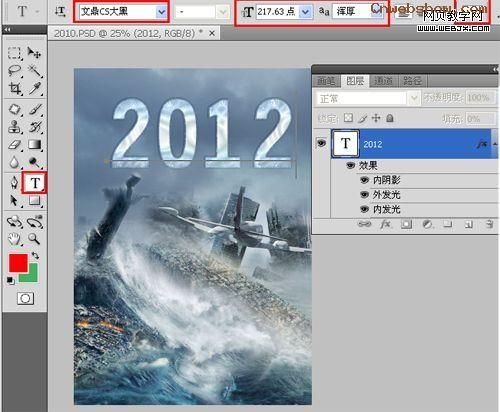This screenshot has height=412, width=500.
Task: Select the Eraser tool
Action: click(14, 145)
